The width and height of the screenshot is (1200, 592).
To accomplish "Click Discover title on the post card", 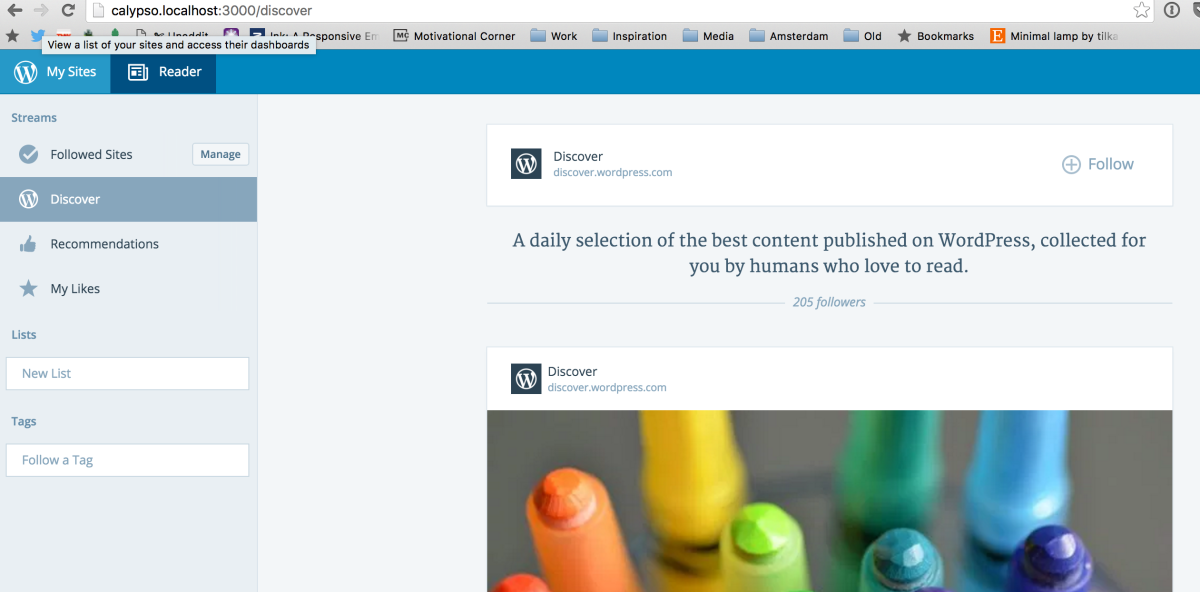I will (x=573, y=372).
